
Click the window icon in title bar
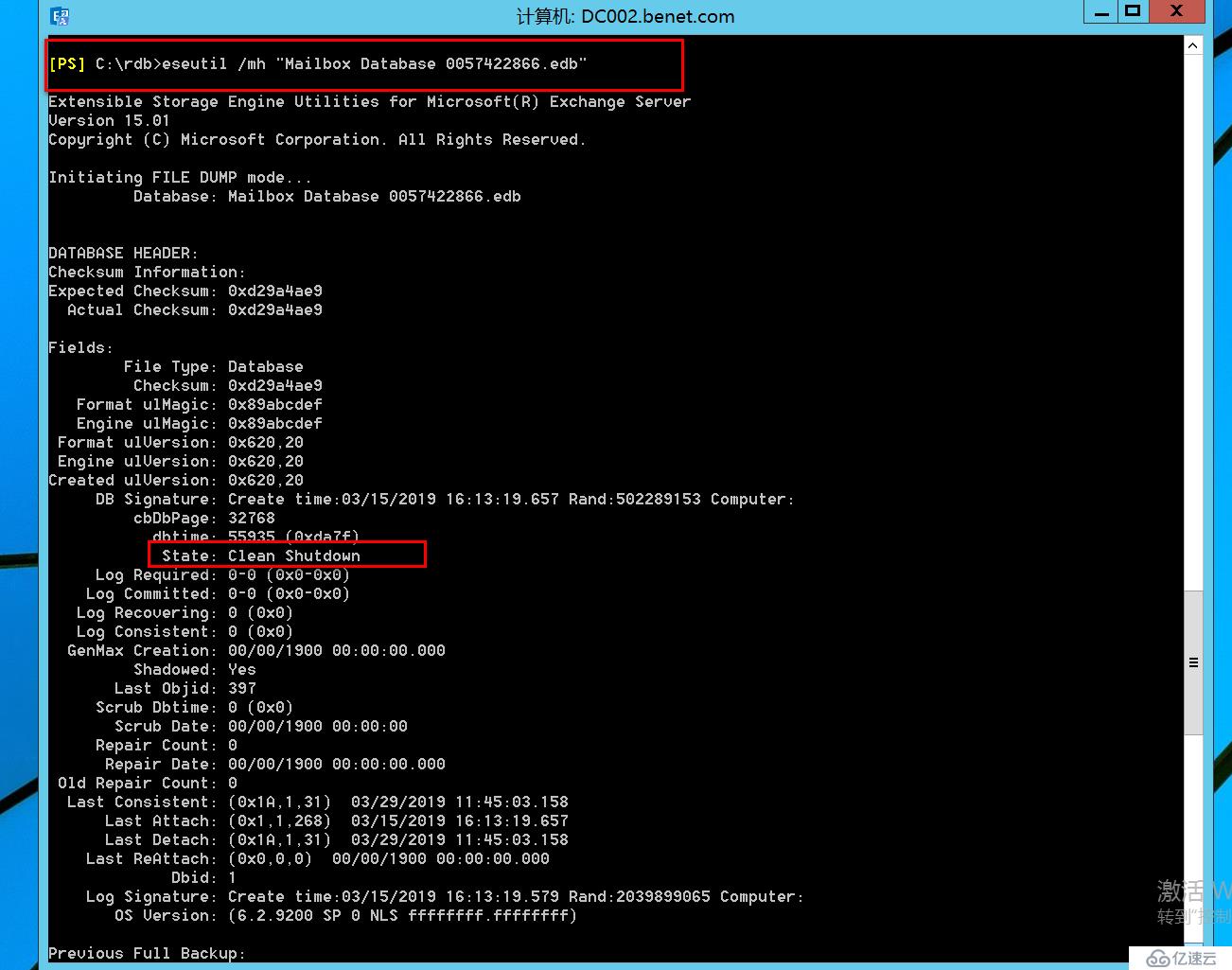pos(61,16)
